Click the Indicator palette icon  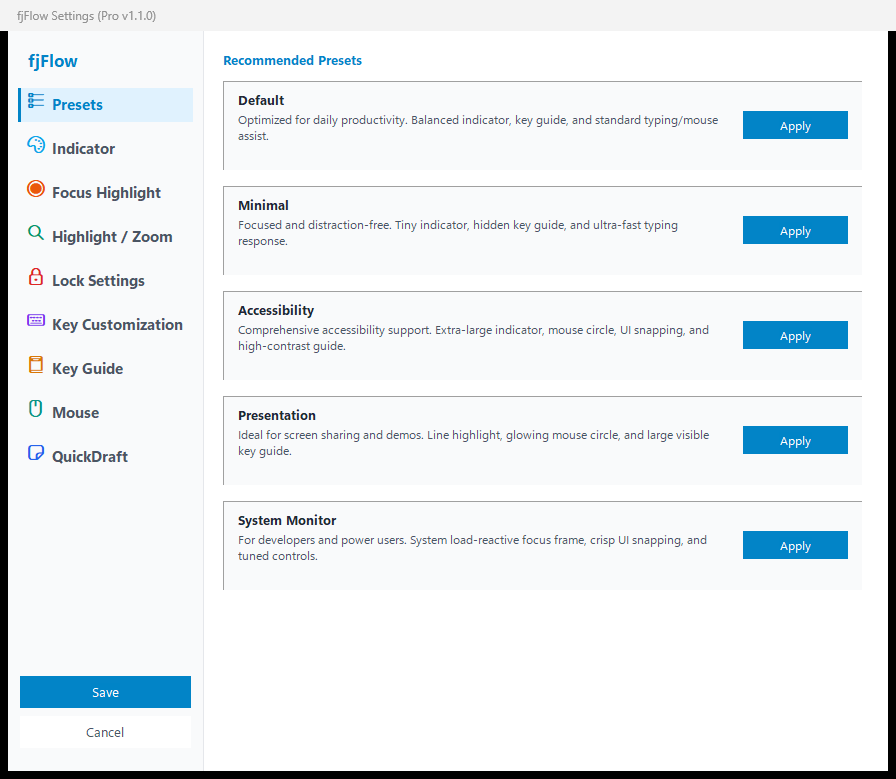click(x=35, y=145)
